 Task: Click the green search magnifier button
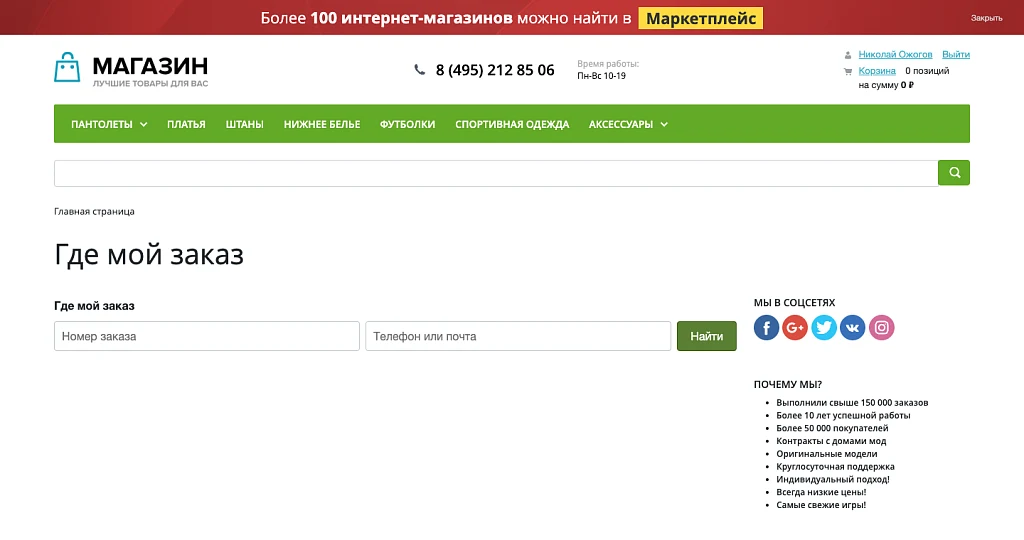click(x=953, y=172)
